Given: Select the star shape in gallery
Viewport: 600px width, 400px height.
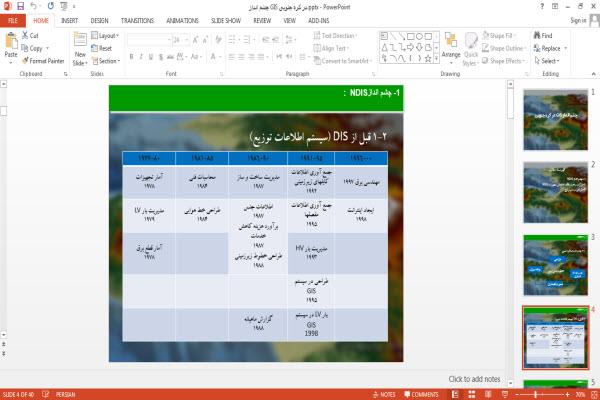Looking at the screenshot, I should pyautogui.click(x=428, y=59).
